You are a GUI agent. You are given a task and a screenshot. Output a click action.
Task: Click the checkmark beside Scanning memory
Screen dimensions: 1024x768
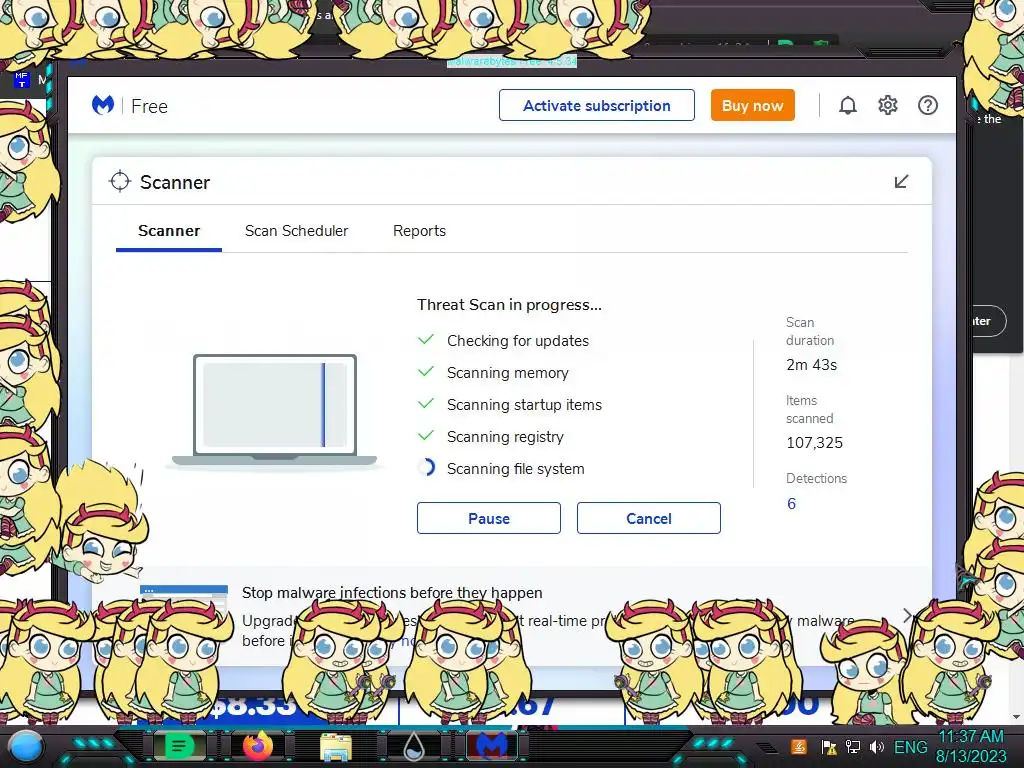tap(426, 372)
